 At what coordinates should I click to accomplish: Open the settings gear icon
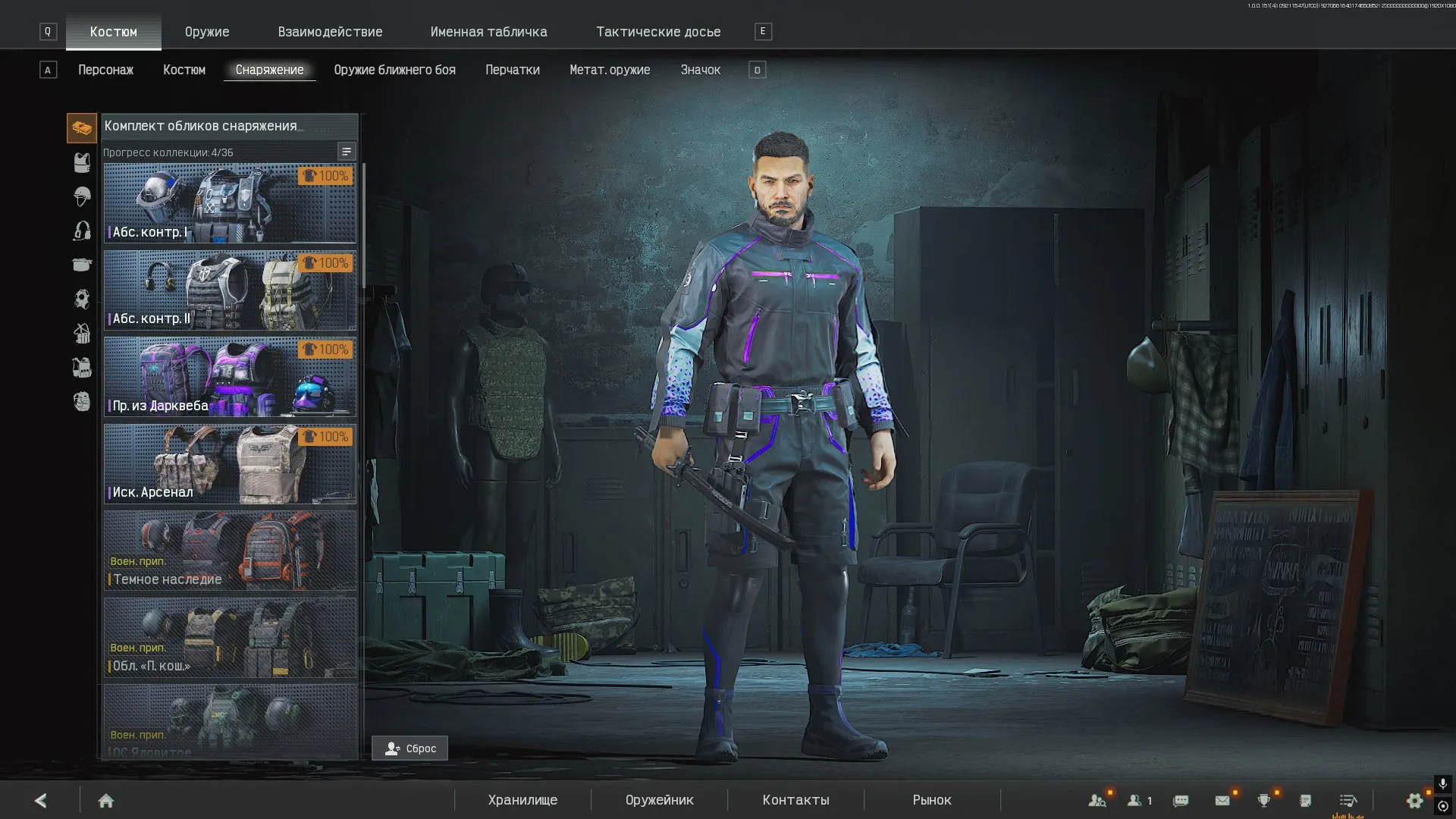click(x=1414, y=800)
